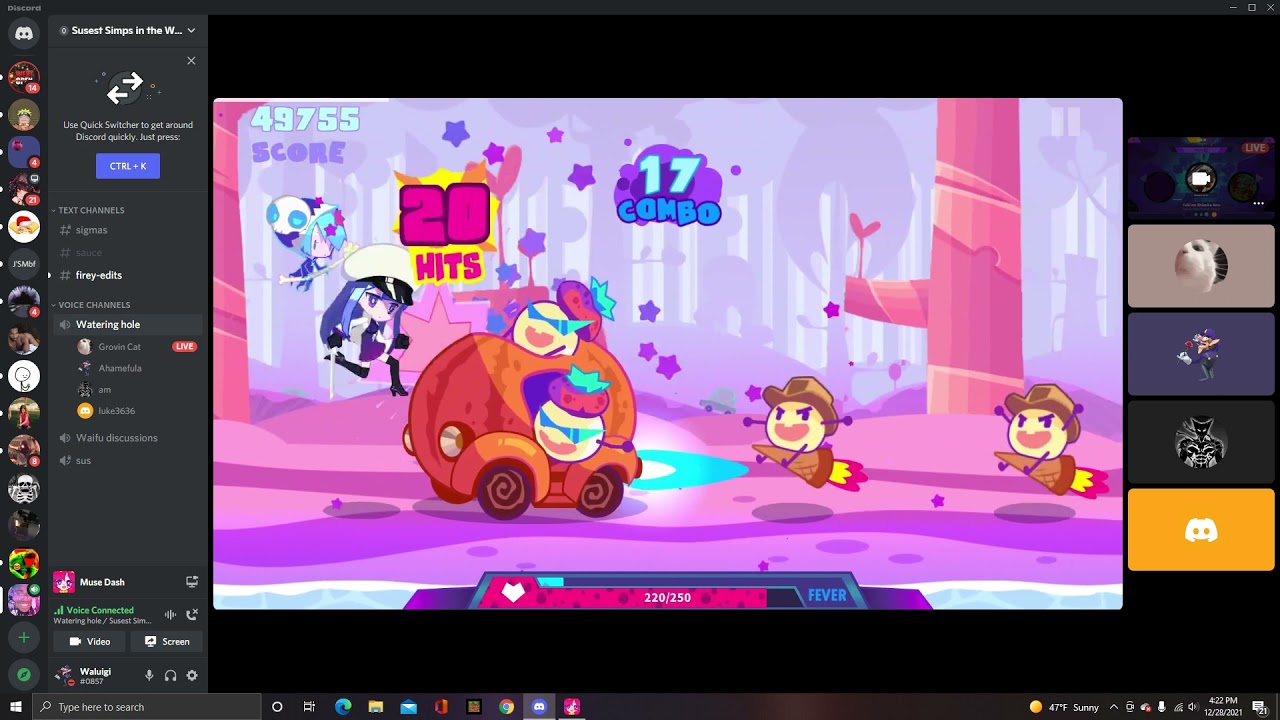This screenshot has height=720, width=1280.
Task: Open Task View in the taskbar
Action: click(309, 707)
